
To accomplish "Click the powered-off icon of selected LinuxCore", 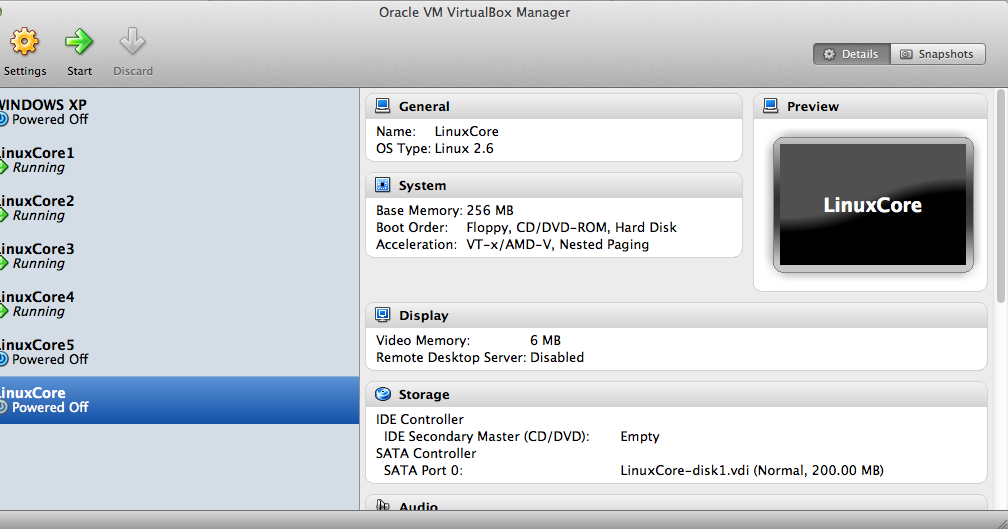I will click(x=3, y=408).
